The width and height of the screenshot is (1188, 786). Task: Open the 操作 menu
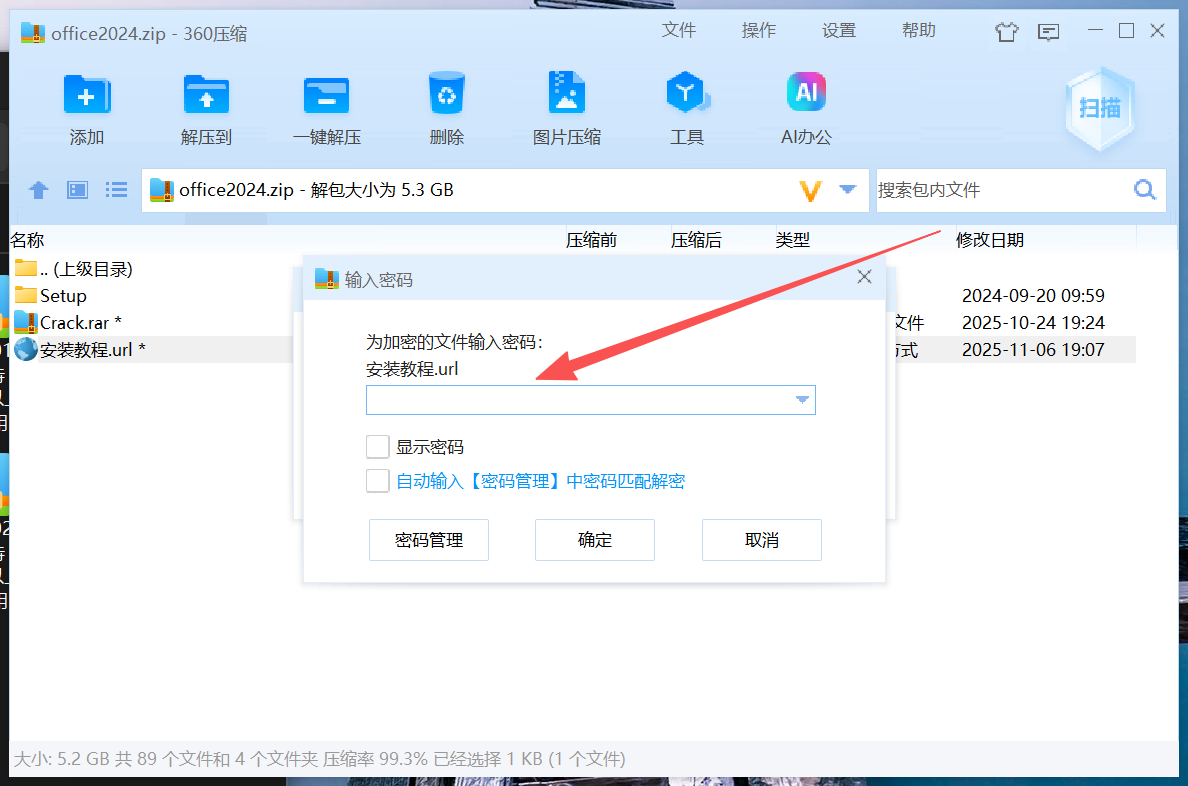[759, 30]
